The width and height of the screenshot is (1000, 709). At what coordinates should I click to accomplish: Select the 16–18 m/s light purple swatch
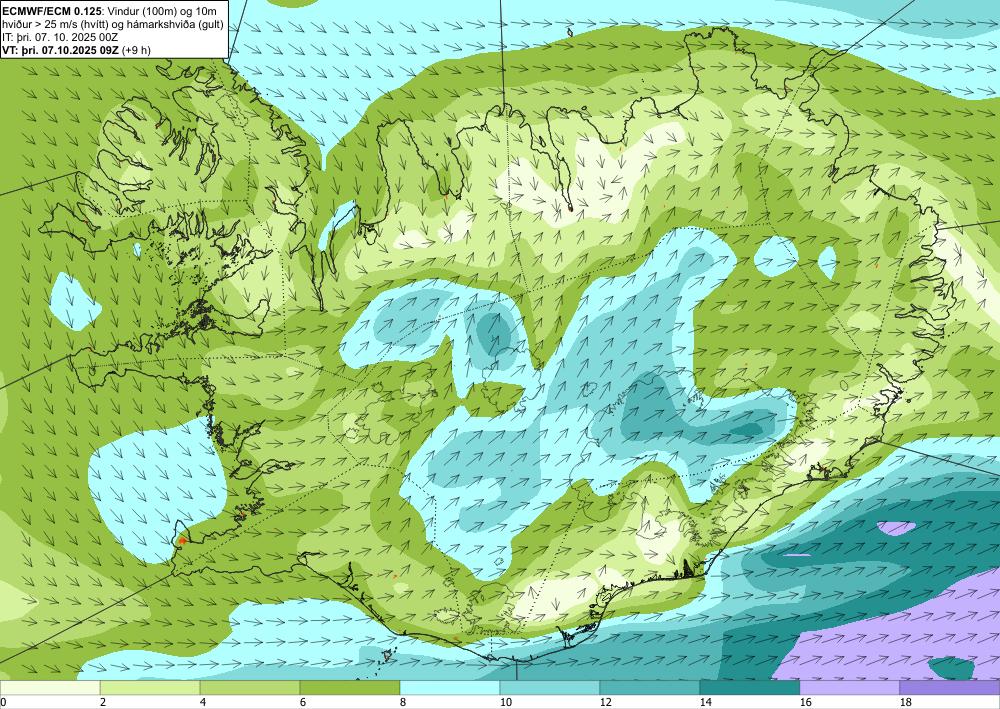click(x=849, y=687)
